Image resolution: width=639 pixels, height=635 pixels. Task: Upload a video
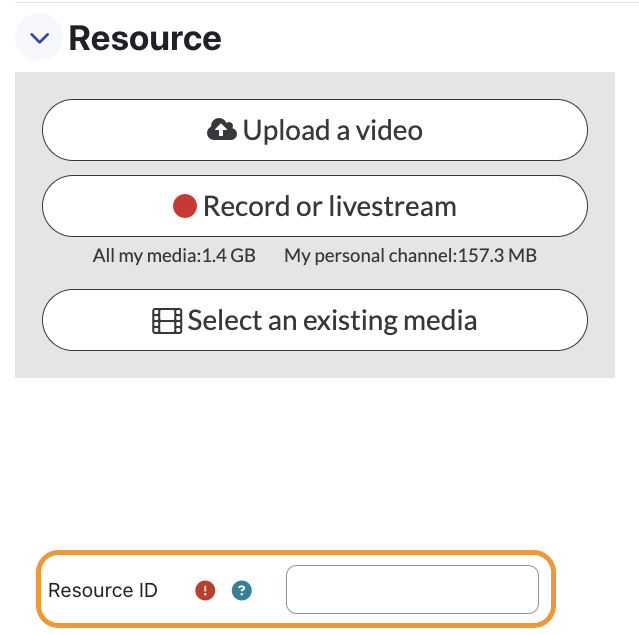click(x=315, y=130)
